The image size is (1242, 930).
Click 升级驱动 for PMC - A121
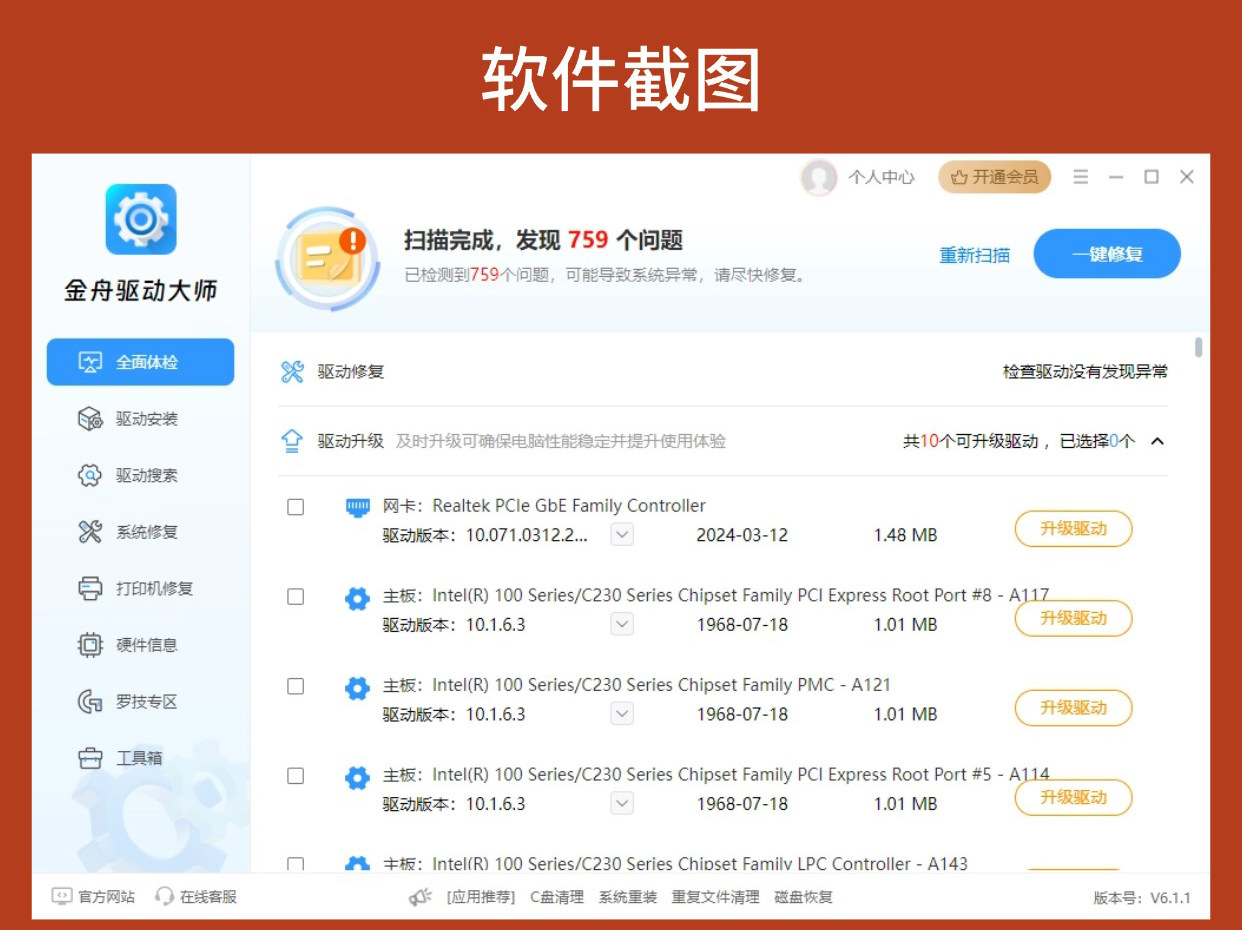click(x=1074, y=708)
